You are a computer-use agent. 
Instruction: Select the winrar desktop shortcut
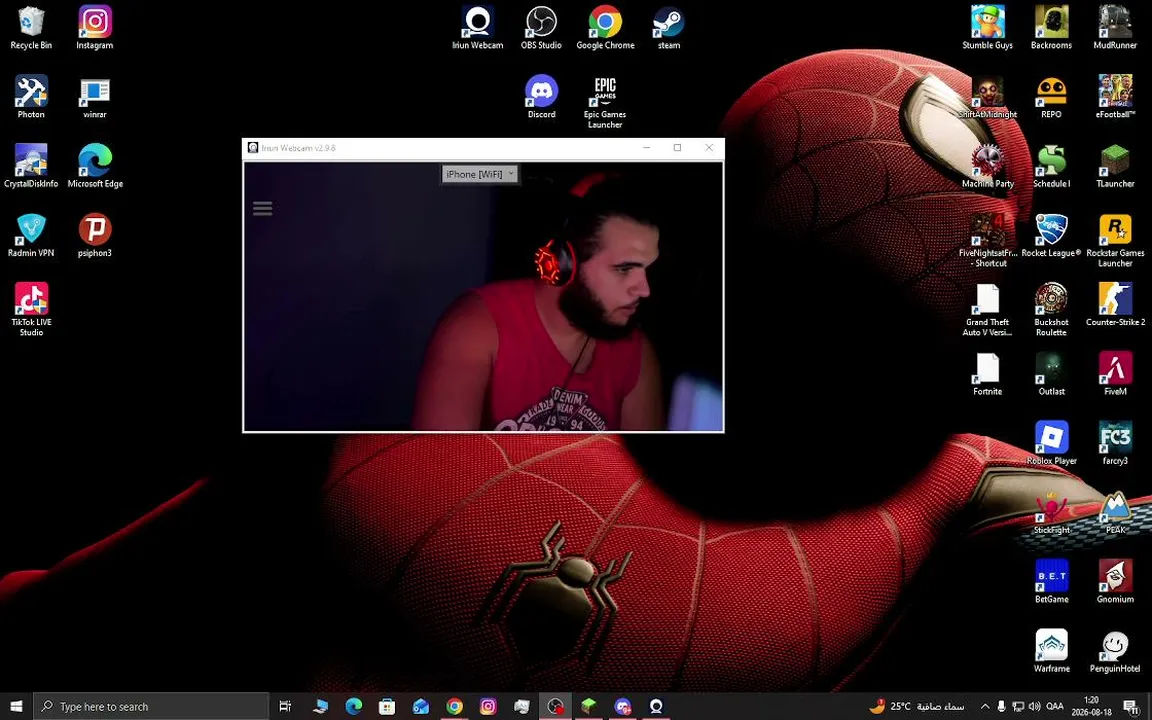click(95, 97)
